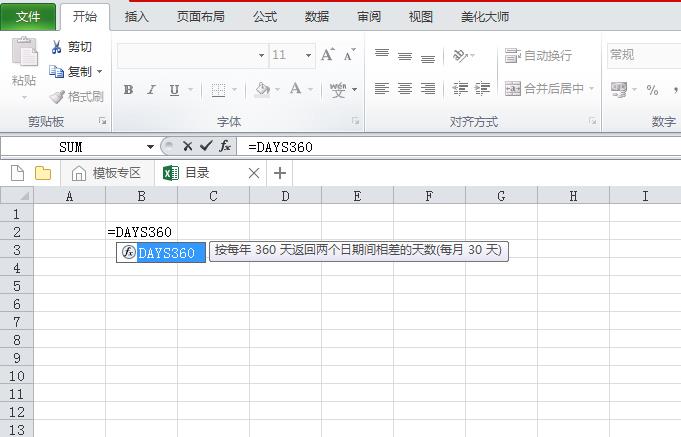This screenshot has width=681, height=437.
Task: Click the Cut (剪切) scissors icon
Action: coord(57,47)
